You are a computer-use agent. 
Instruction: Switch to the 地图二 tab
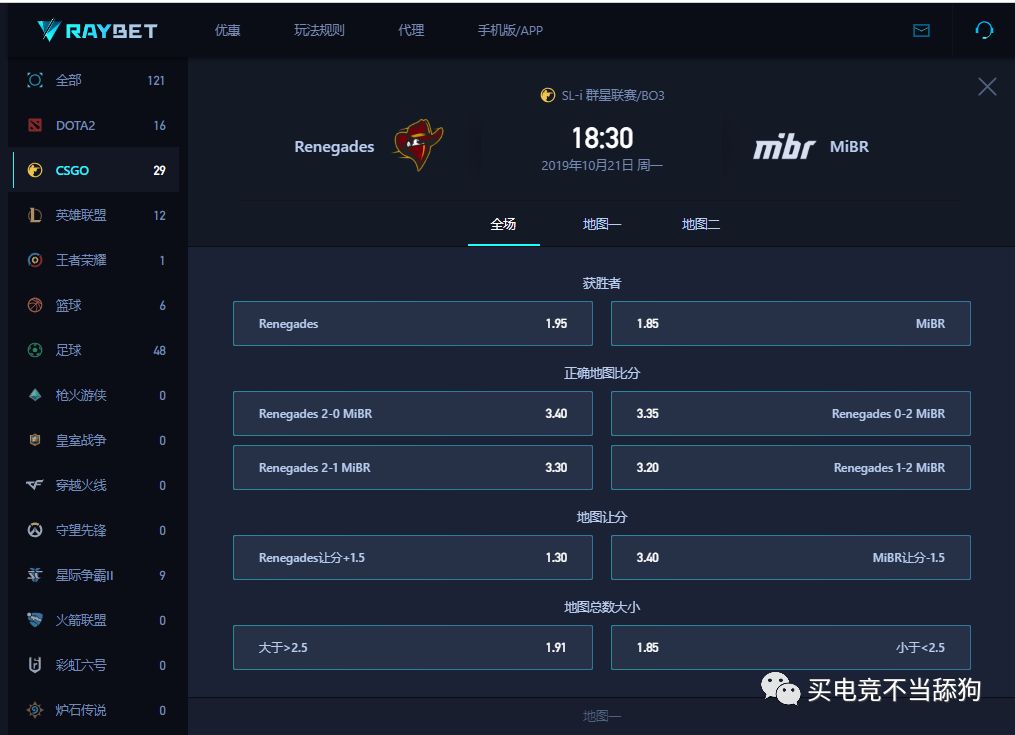(x=700, y=224)
